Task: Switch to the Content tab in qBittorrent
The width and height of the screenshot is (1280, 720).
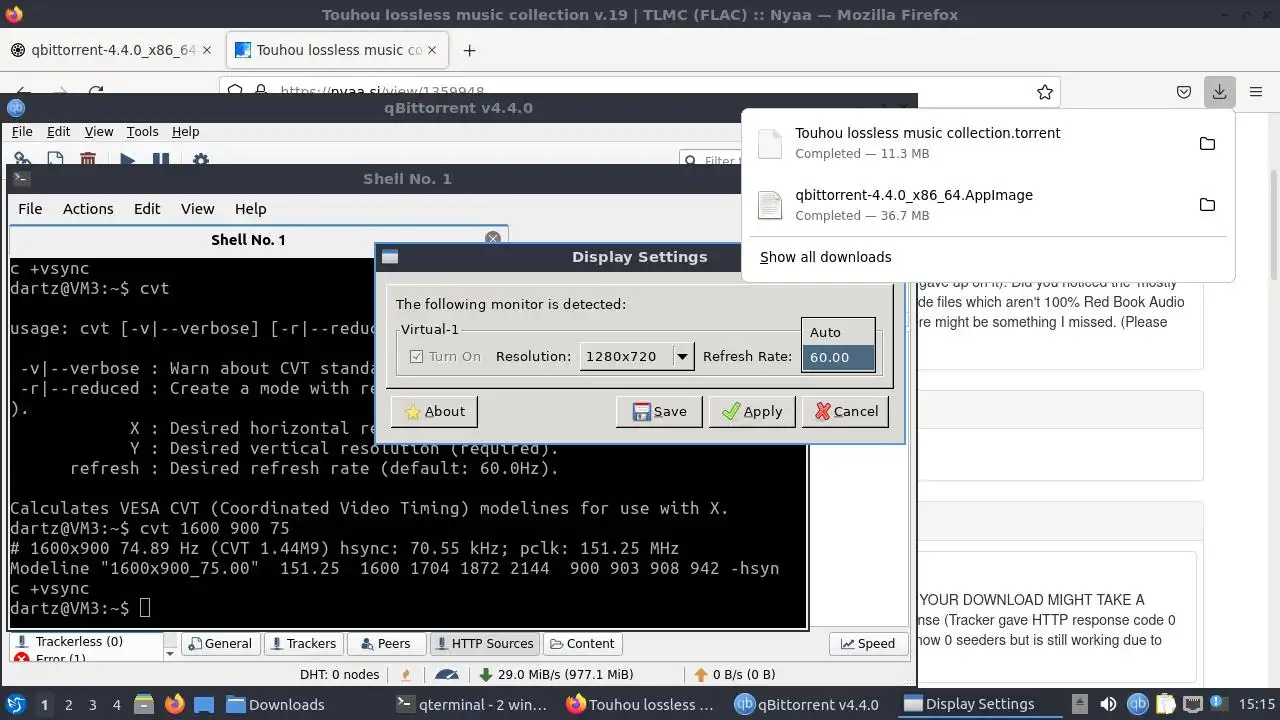Action: pos(582,644)
